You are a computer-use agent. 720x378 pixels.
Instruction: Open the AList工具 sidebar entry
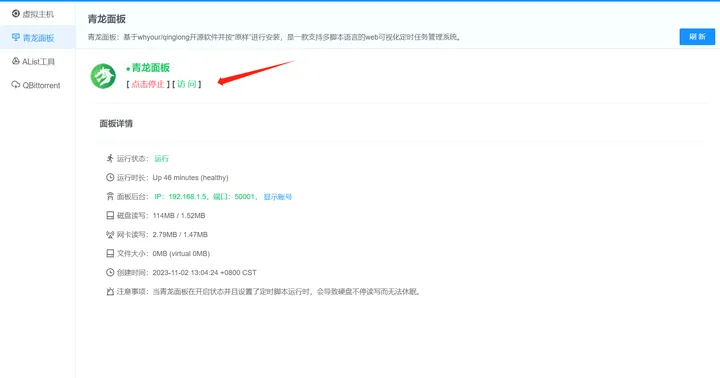point(33,62)
